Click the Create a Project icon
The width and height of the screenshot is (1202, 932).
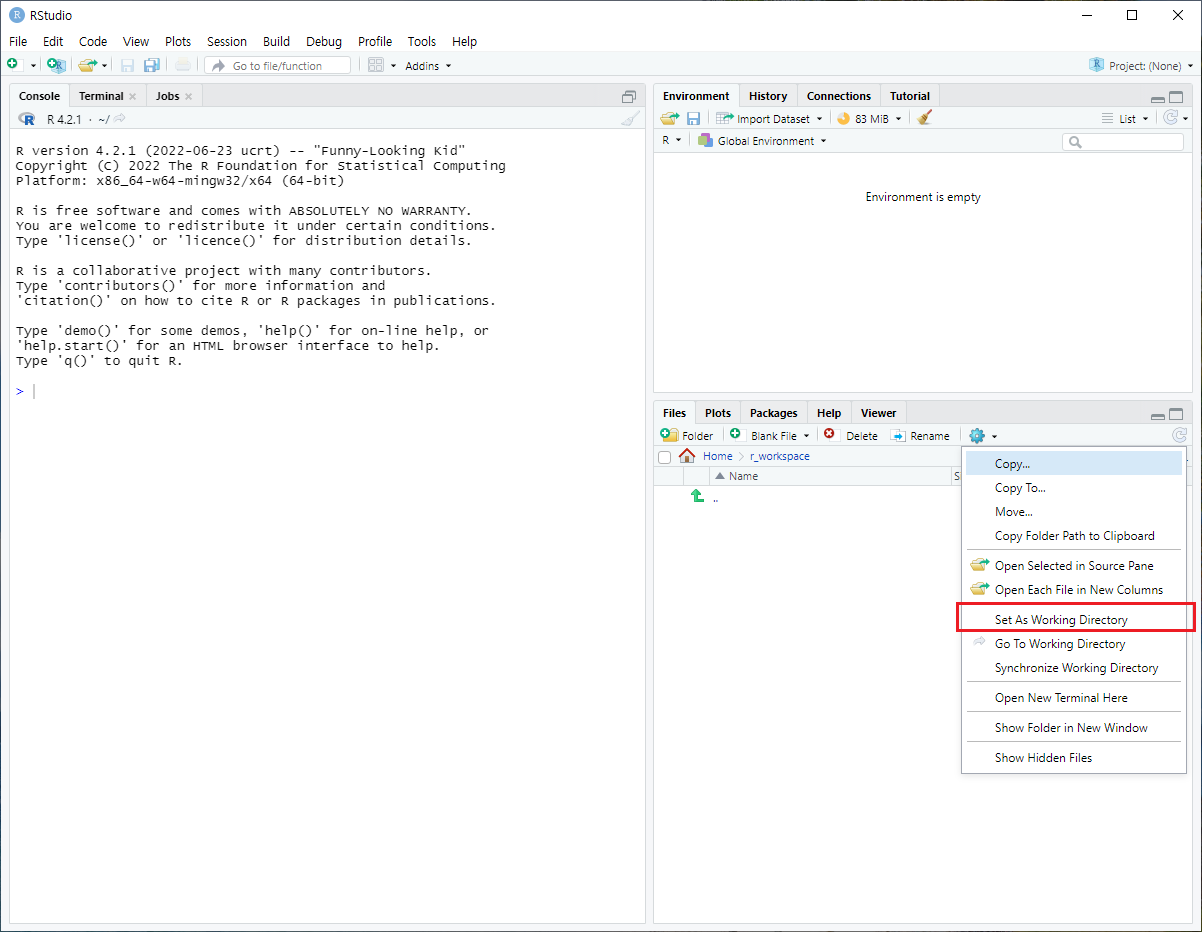(x=56, y=65)
